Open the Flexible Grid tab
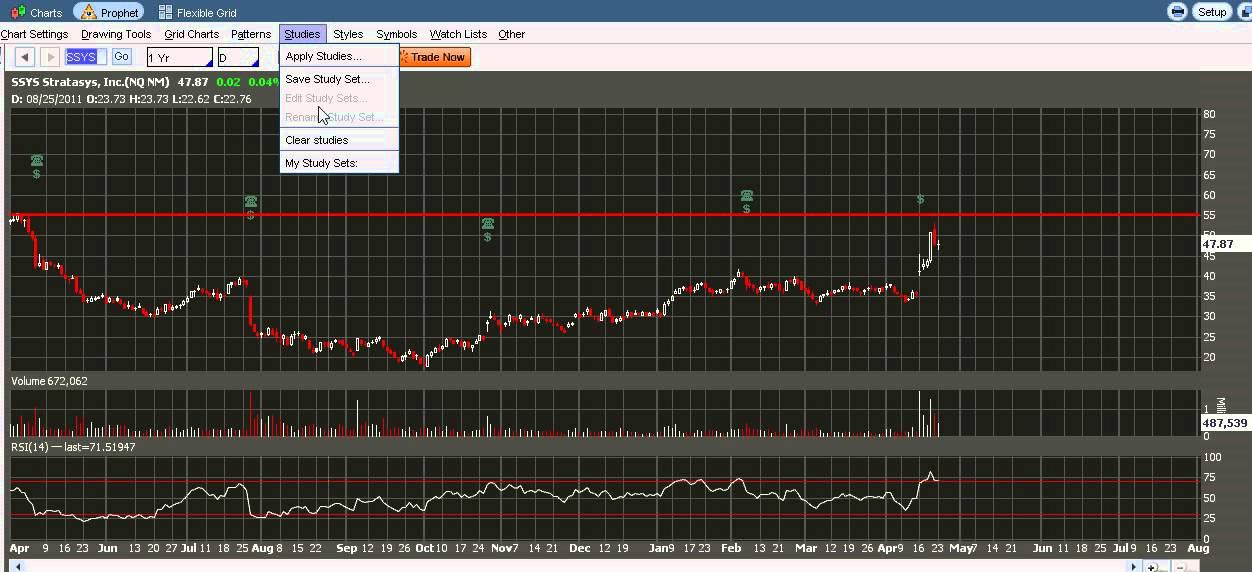This screenshot has width=1252, height=572. click(197, 13)
